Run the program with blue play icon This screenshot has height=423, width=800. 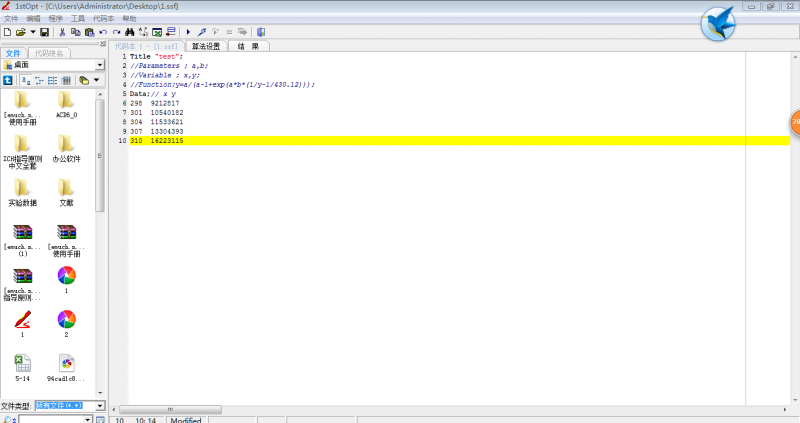click(x=188, y=32)
